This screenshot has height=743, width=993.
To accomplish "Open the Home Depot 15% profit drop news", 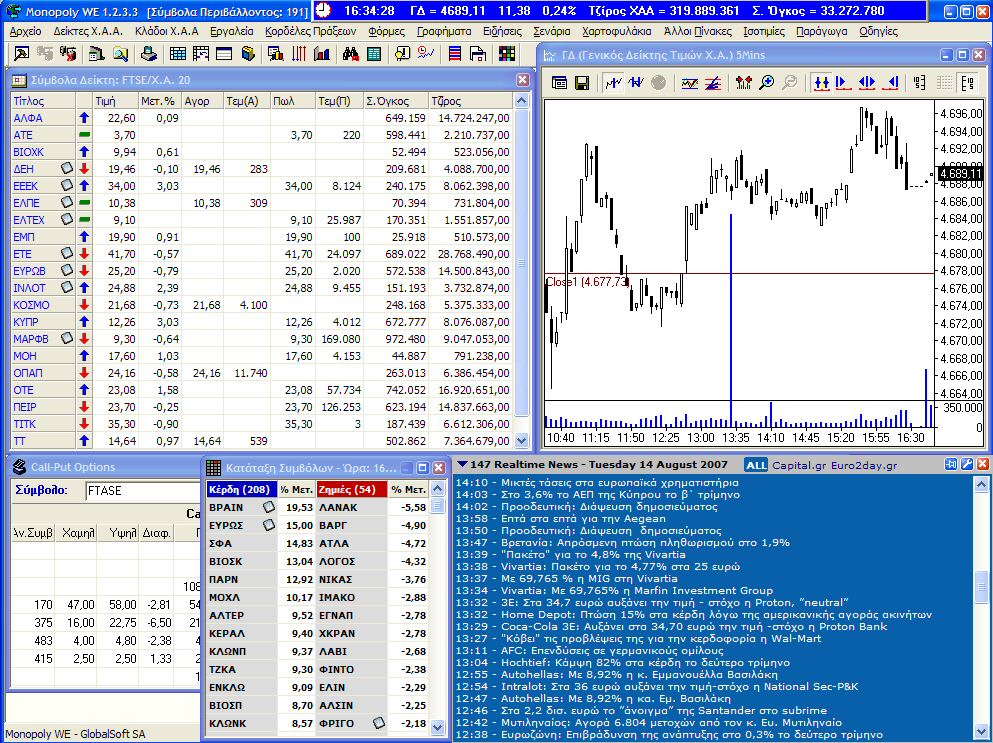I will 693,614.
